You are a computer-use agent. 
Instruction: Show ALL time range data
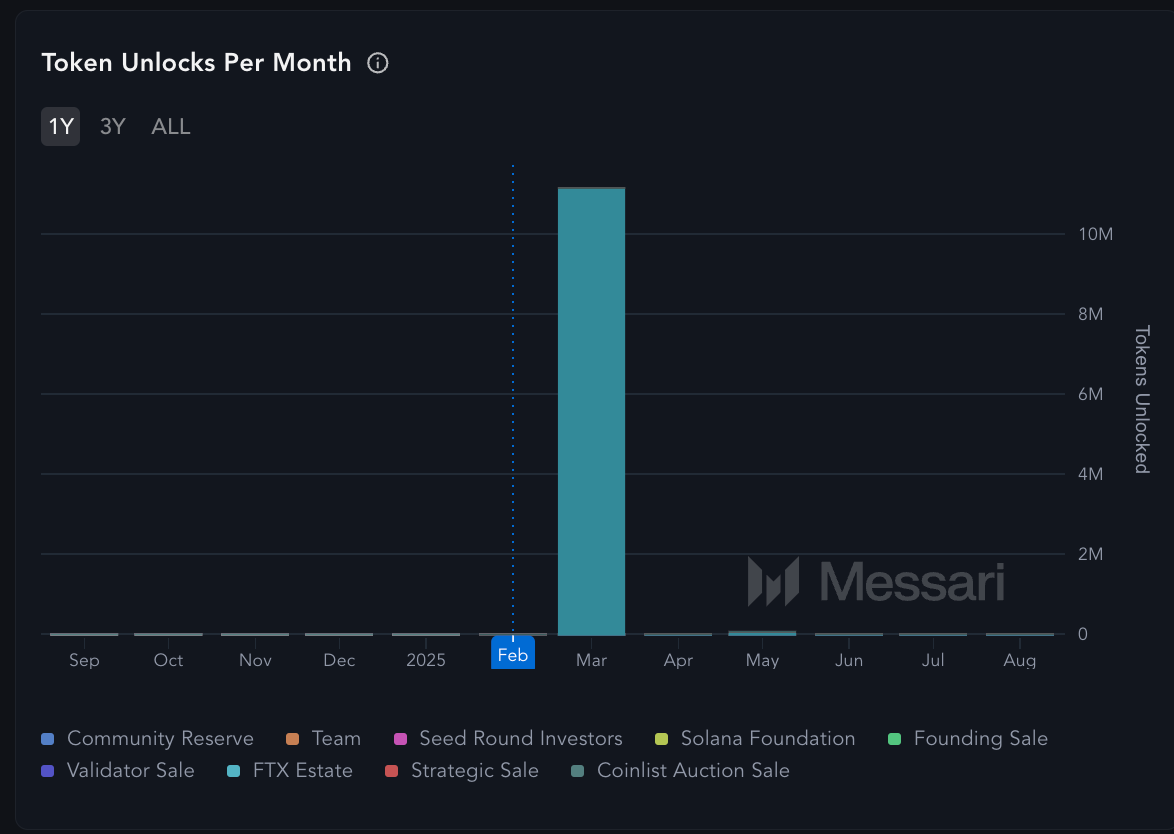point(171,127)
